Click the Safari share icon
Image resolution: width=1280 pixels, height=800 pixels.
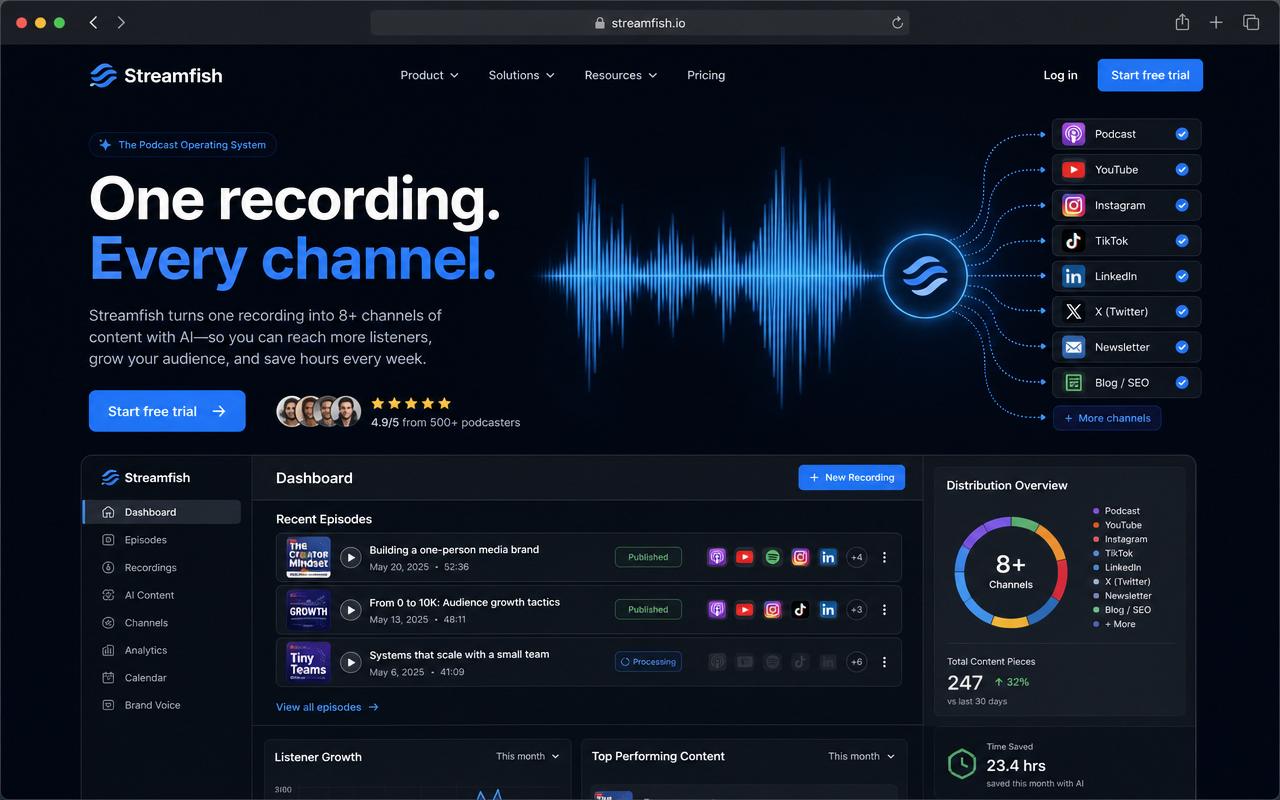click(1182, 22)
